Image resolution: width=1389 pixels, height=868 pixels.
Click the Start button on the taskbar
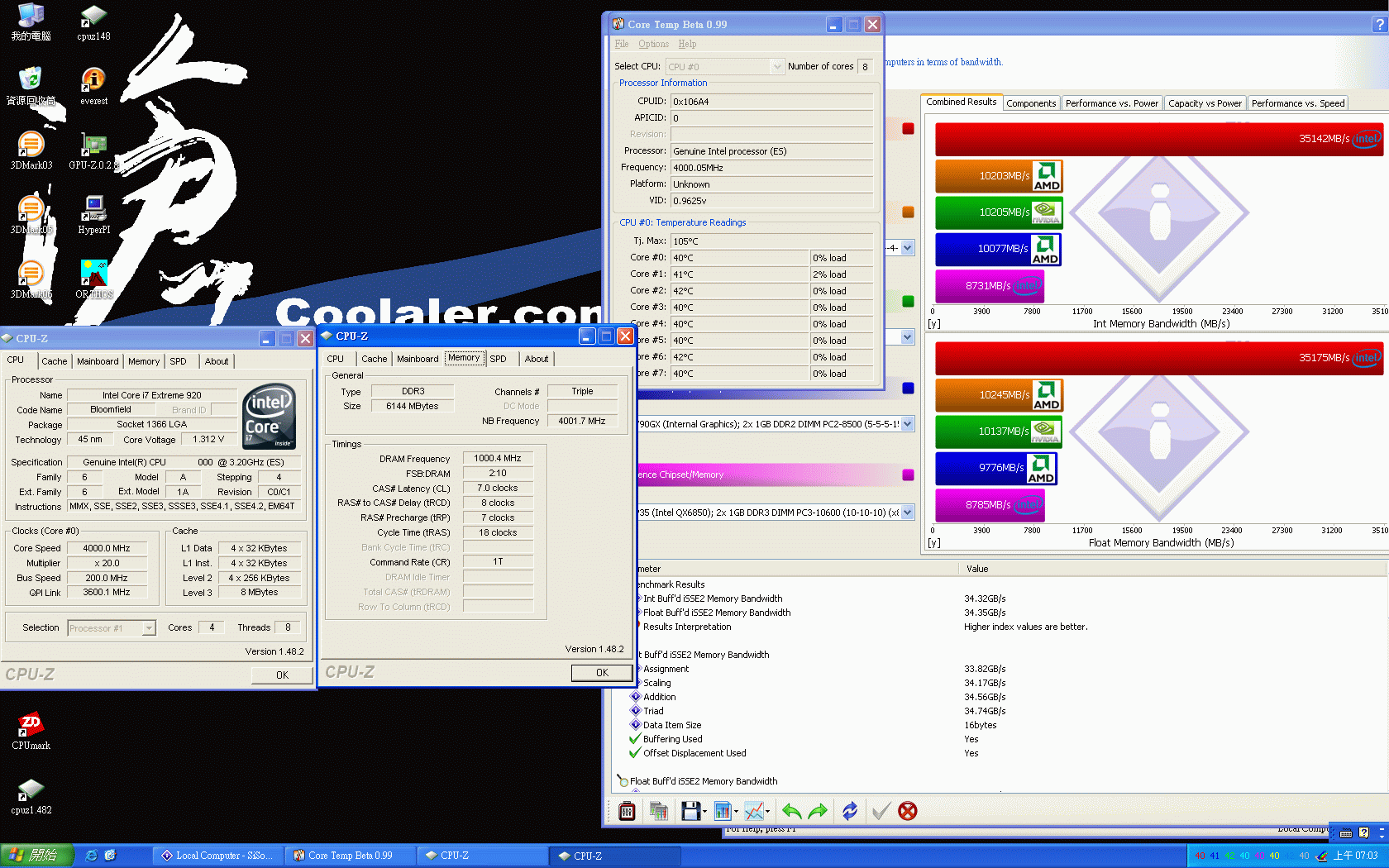click(36, 856)
